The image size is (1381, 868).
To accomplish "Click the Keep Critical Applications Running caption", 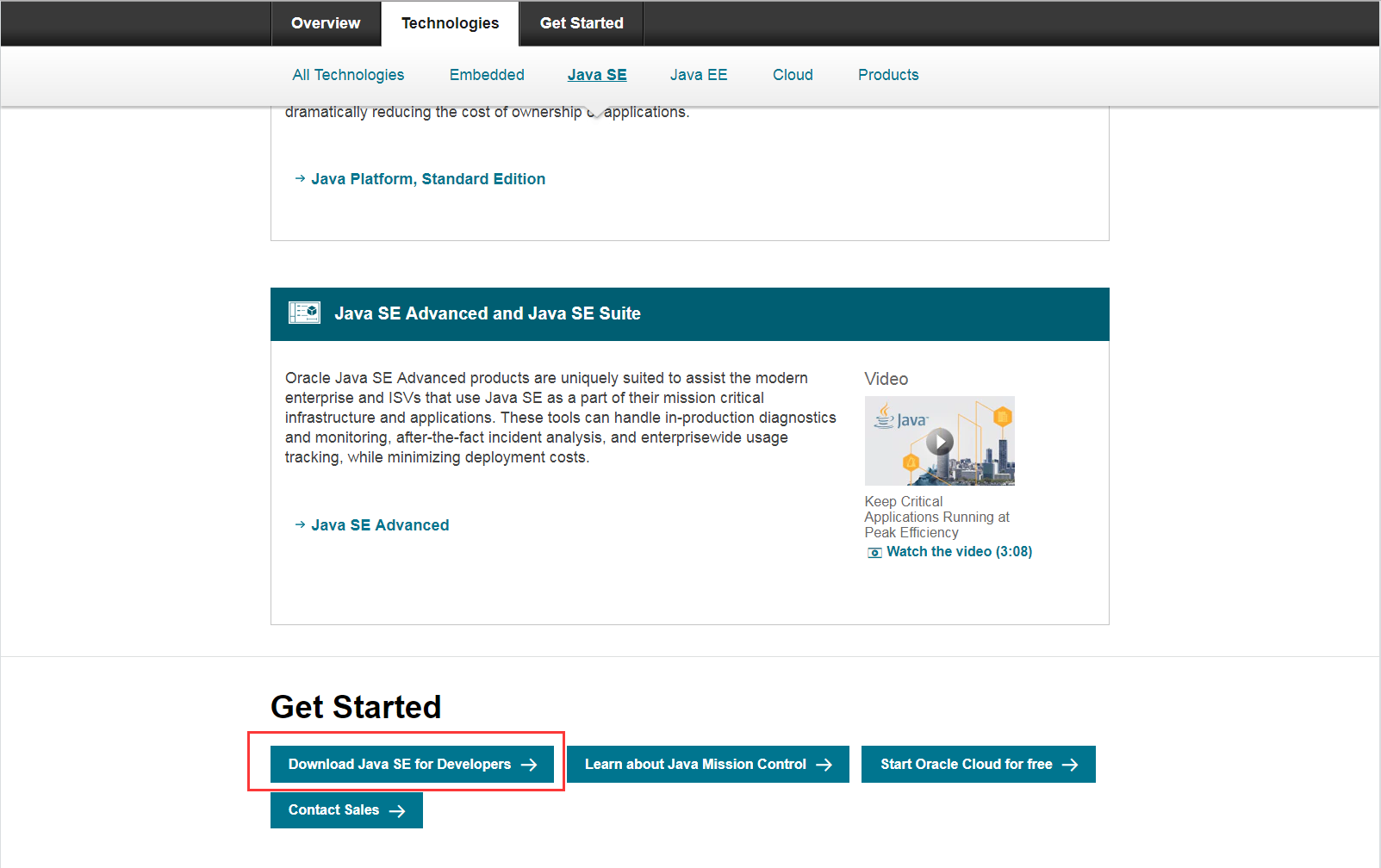I will (x=937, y=517).
